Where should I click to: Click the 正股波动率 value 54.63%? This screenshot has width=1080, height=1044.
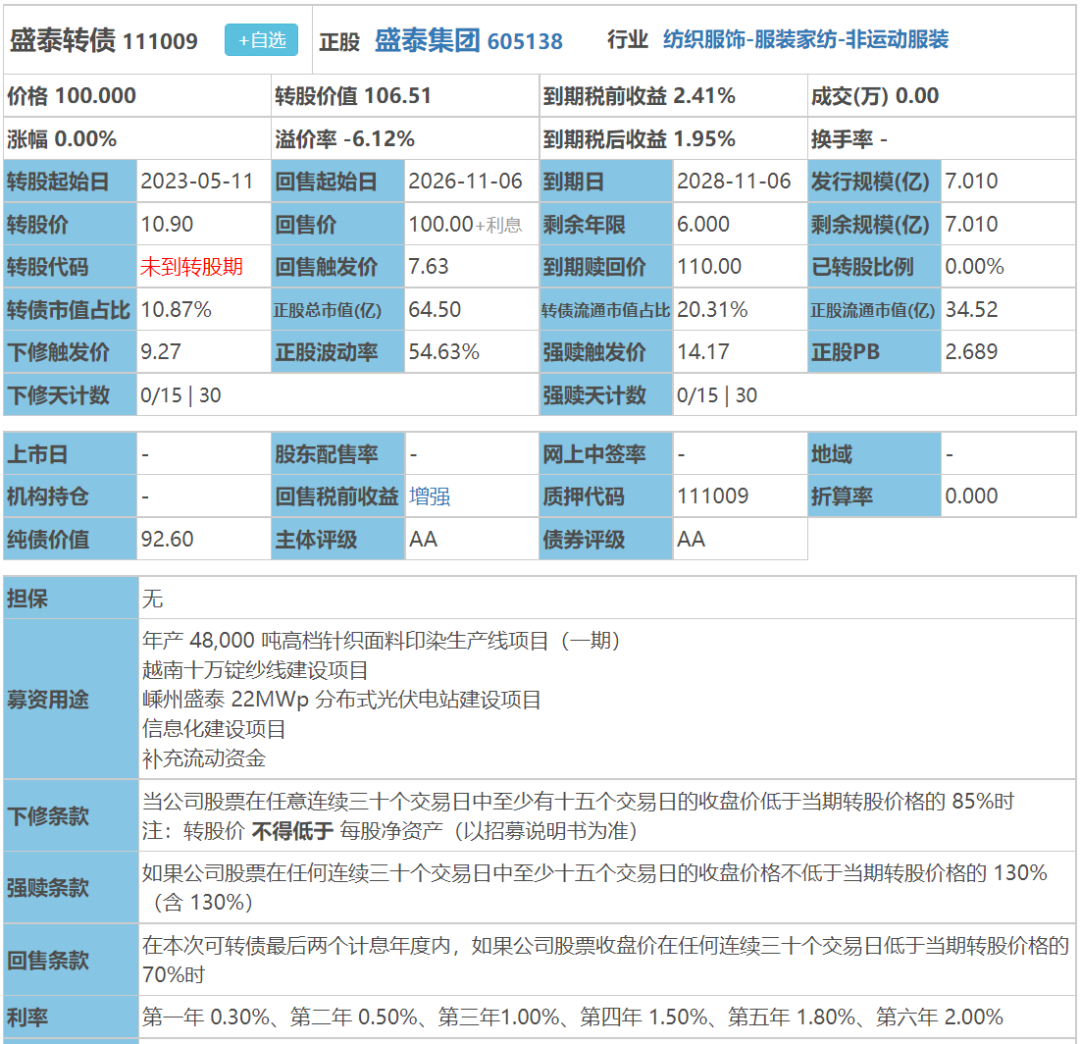click(x=444, y=352)
